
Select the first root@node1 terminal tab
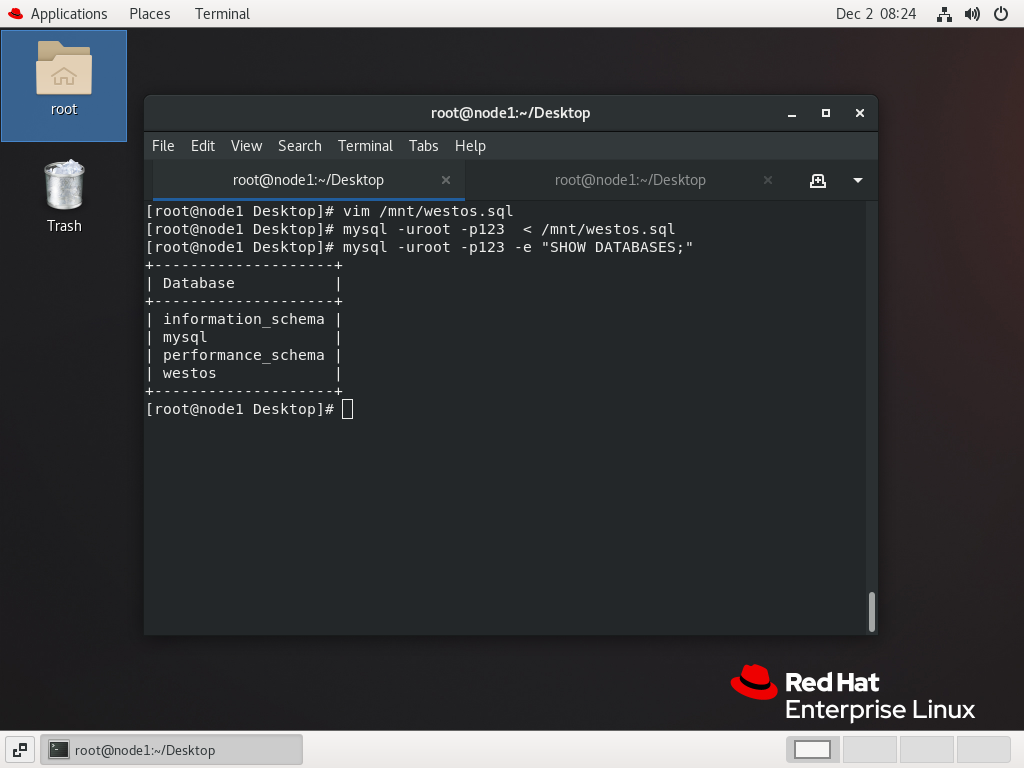308,180
